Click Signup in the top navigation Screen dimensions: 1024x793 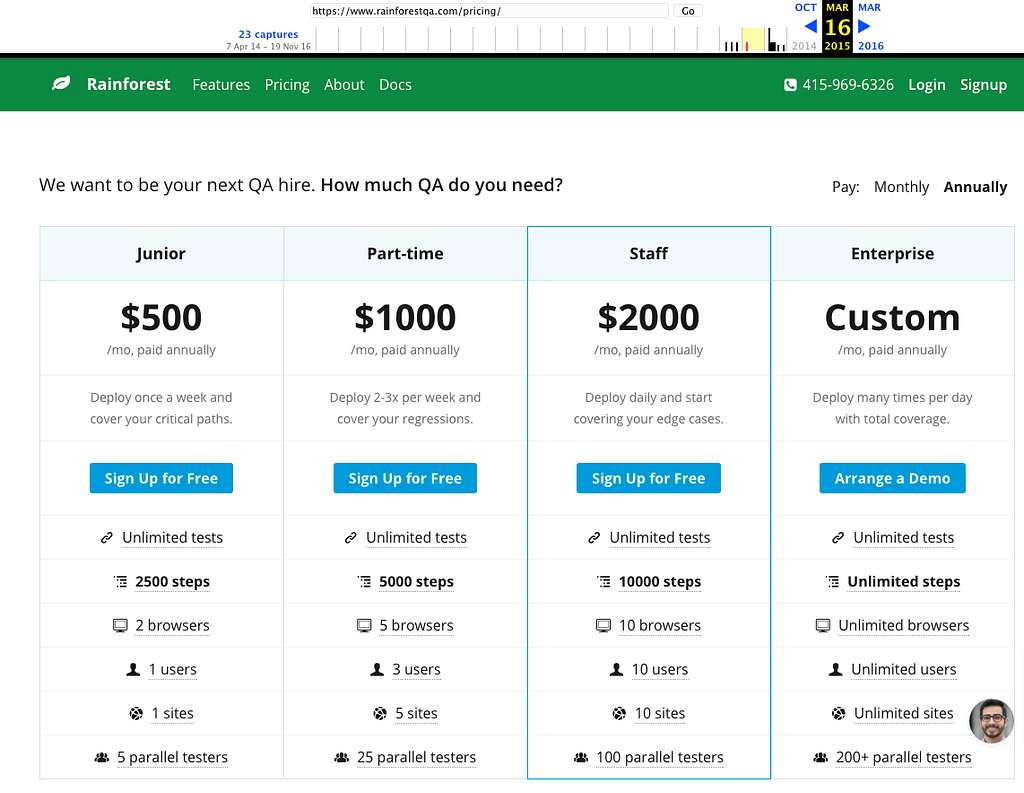point(983,85)
